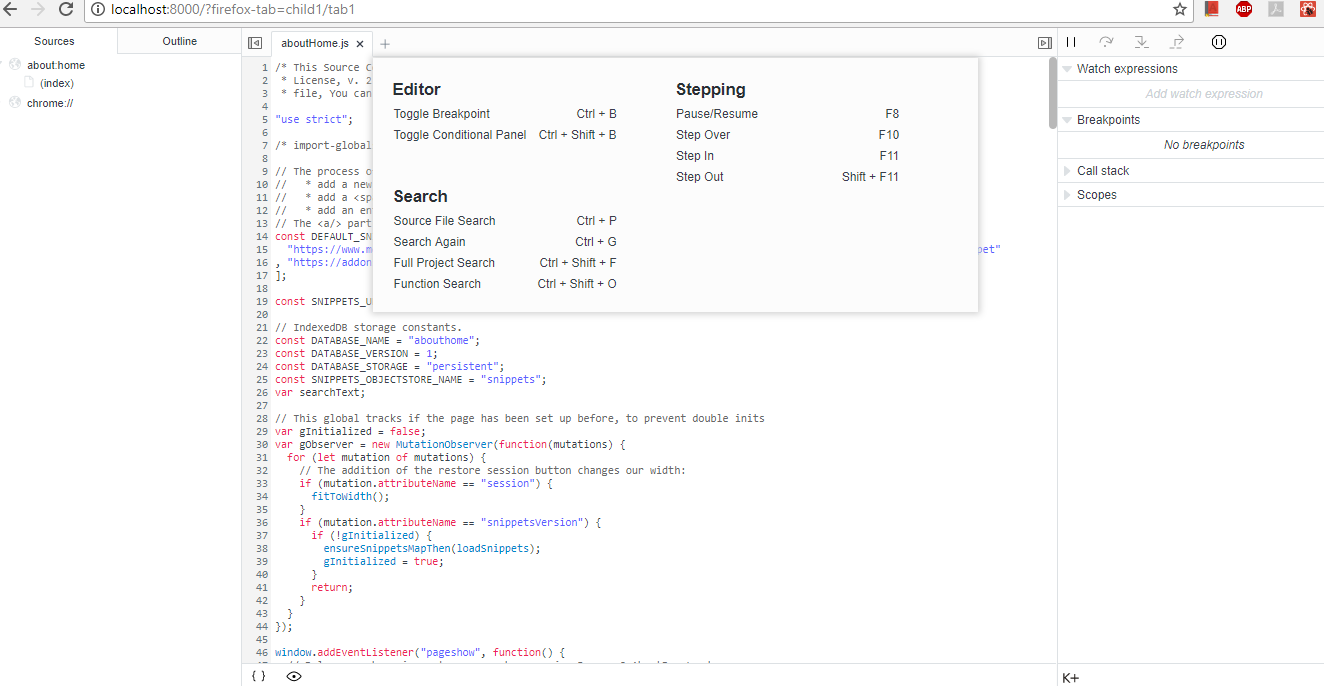Pretty print source with curly braces icon
1324x686 pixels.
[258, 676]
